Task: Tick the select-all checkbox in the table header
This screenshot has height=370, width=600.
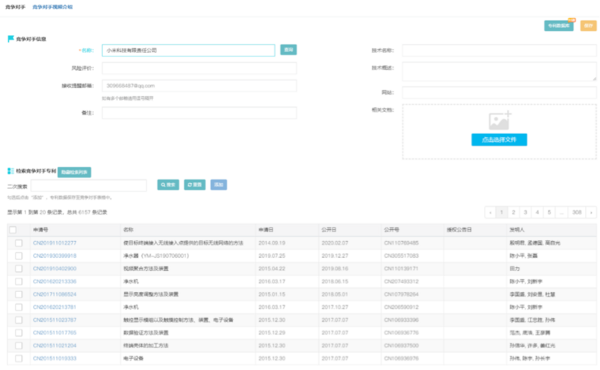Action: 13,230
